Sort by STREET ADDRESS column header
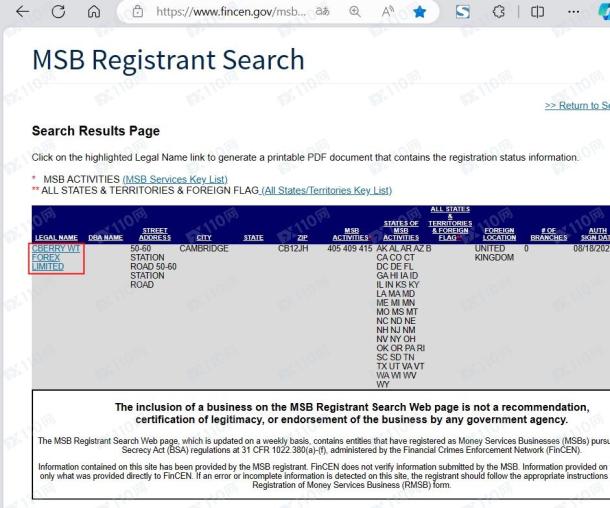The image size is (610, 508). pyautogui.click(x=155, y=234)
